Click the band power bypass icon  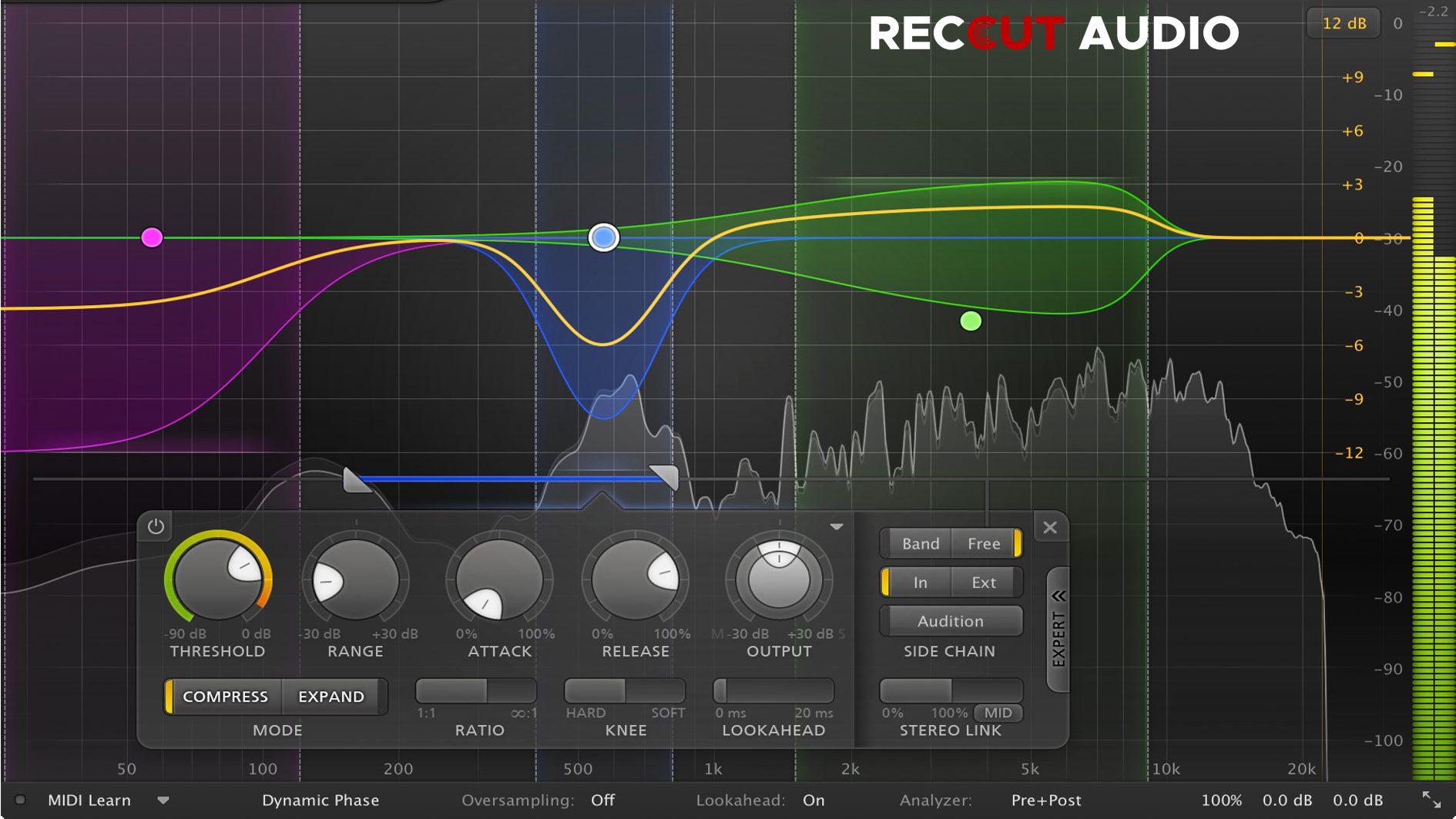[x=156, y=527]
